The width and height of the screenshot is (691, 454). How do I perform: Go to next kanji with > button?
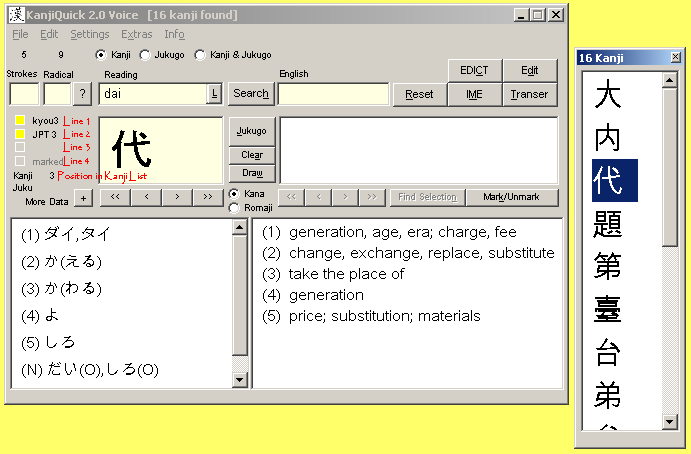pos(177,197)
